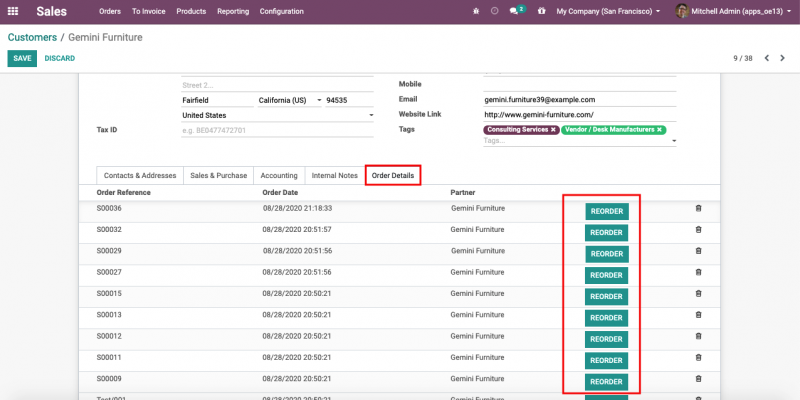Switch to Internal Notes tab
The image size is (800, 400).
click(x=335, y=176)
